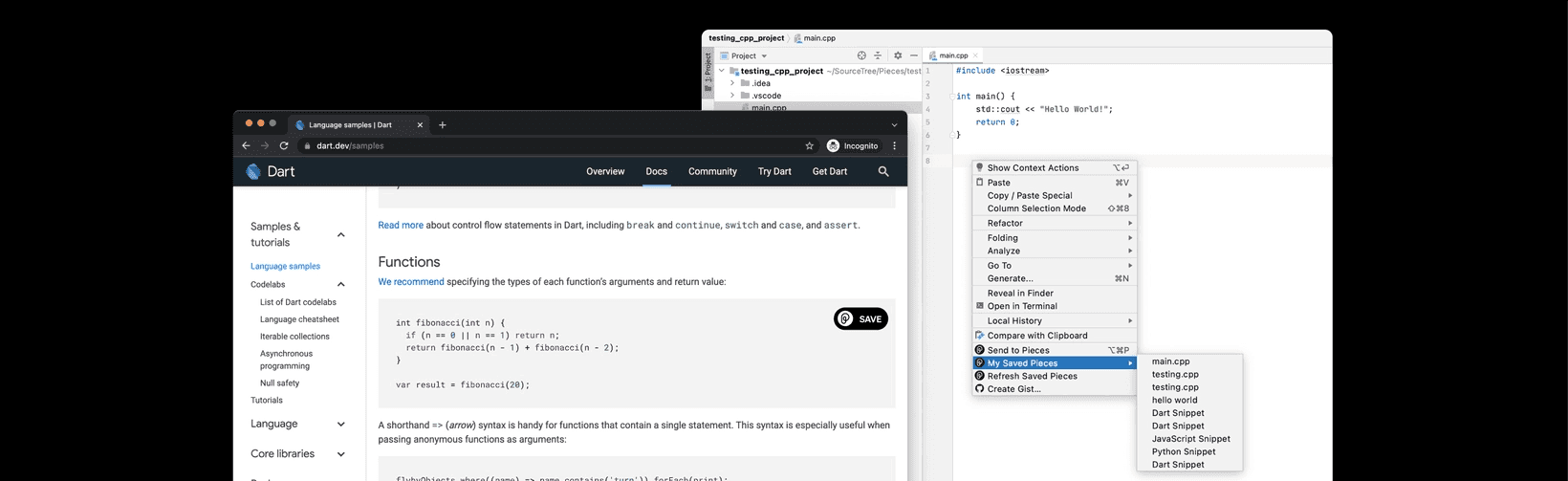This screenshot has height=481, width=1568.
Task: Collapse the Codelabs sidebar group
Action: (x=341, y=285)
